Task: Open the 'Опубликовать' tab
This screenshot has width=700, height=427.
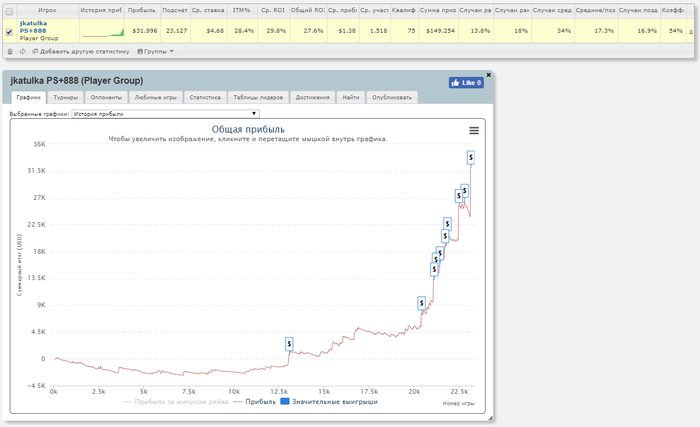Action: point(392,97)
